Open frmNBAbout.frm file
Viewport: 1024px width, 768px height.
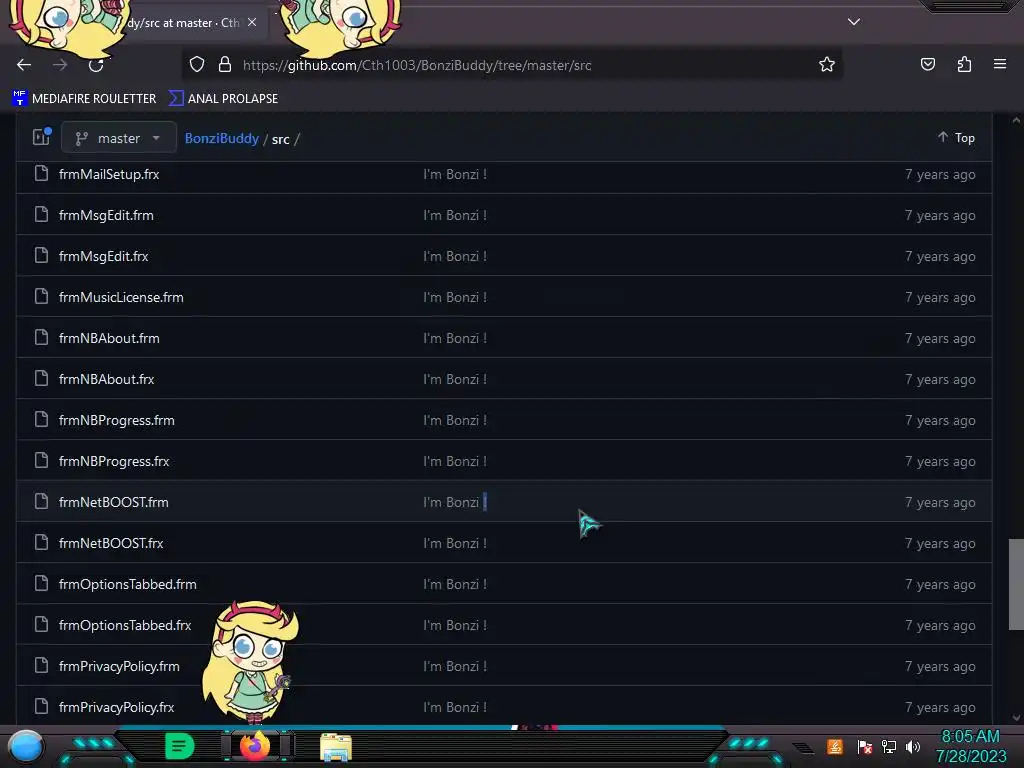coord(109,338)
